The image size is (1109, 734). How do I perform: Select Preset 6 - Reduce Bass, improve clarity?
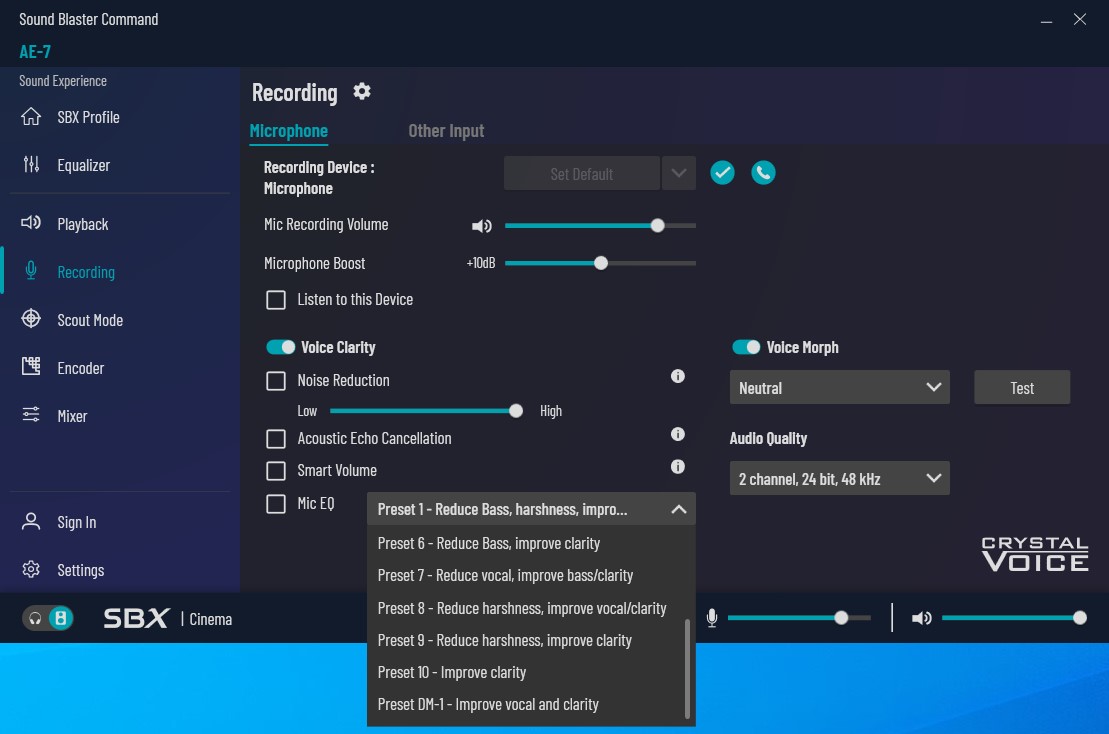coord(526,543)
